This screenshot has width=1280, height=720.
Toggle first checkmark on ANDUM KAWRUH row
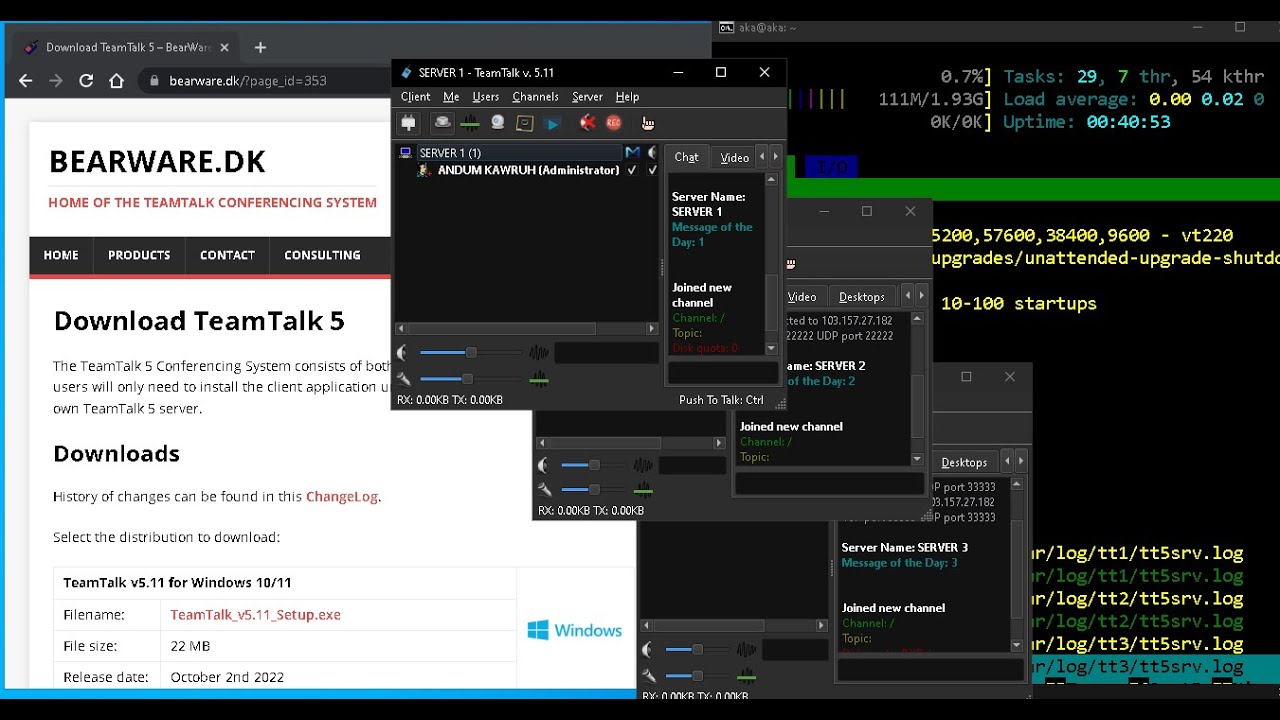pos(632,170)
